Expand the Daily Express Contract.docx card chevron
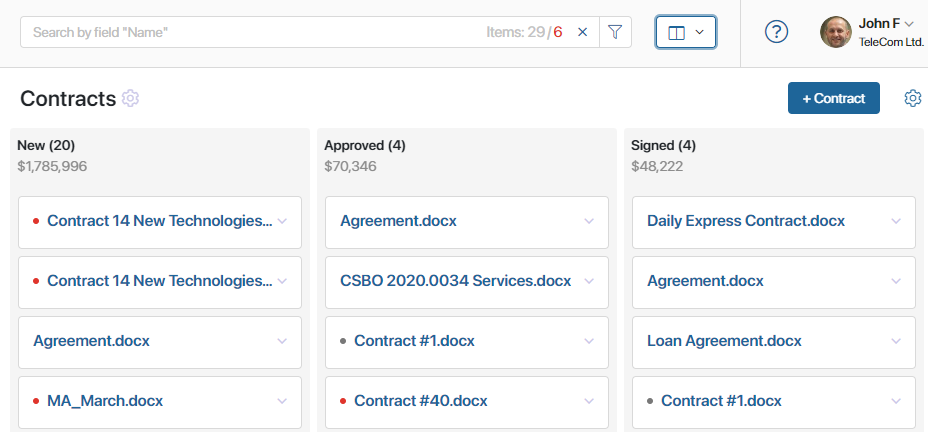 pos(896,221)
